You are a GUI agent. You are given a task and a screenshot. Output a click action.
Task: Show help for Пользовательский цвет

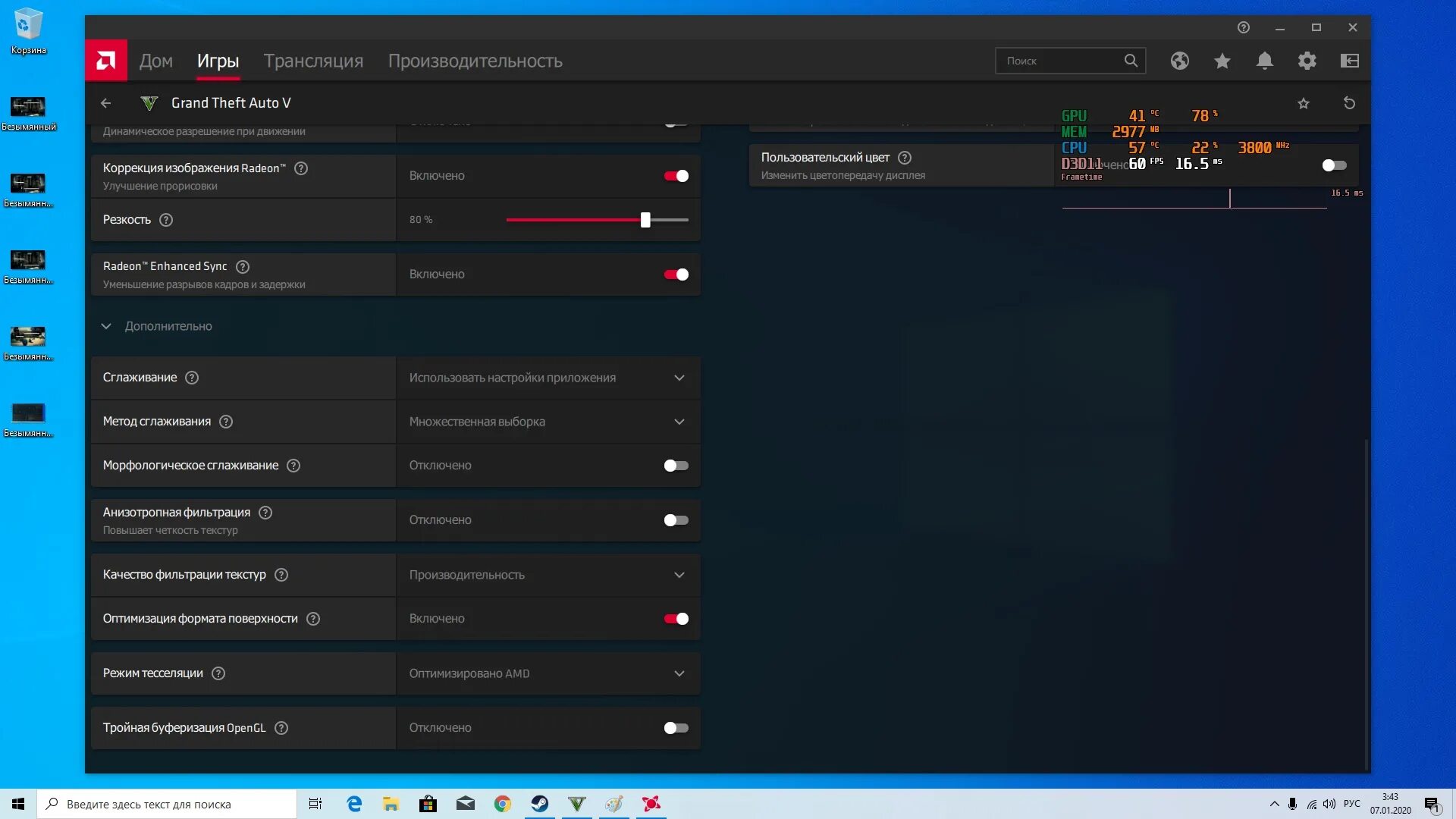905,158
